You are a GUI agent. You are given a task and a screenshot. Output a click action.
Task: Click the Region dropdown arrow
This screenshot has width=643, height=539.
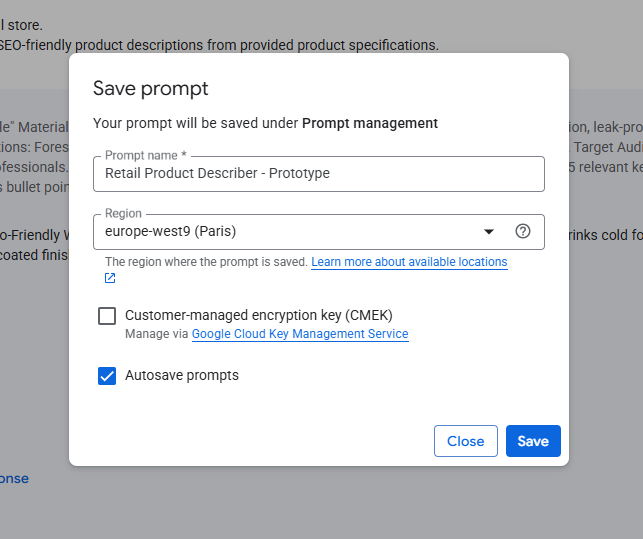point(489,232)
